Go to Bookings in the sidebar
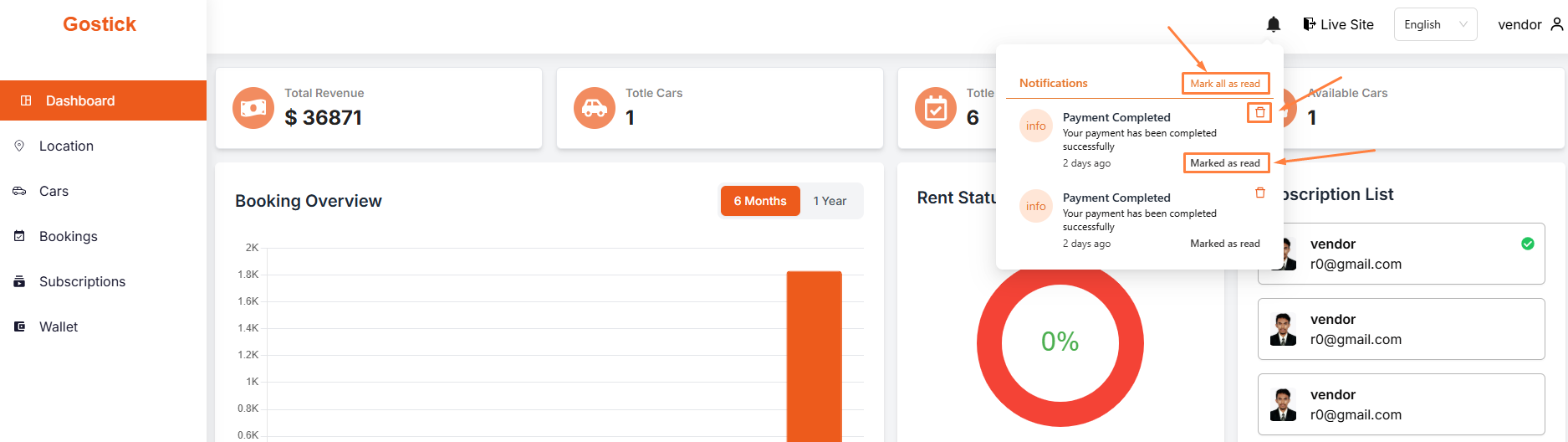1568x442 pixels. tap(69, 236)
